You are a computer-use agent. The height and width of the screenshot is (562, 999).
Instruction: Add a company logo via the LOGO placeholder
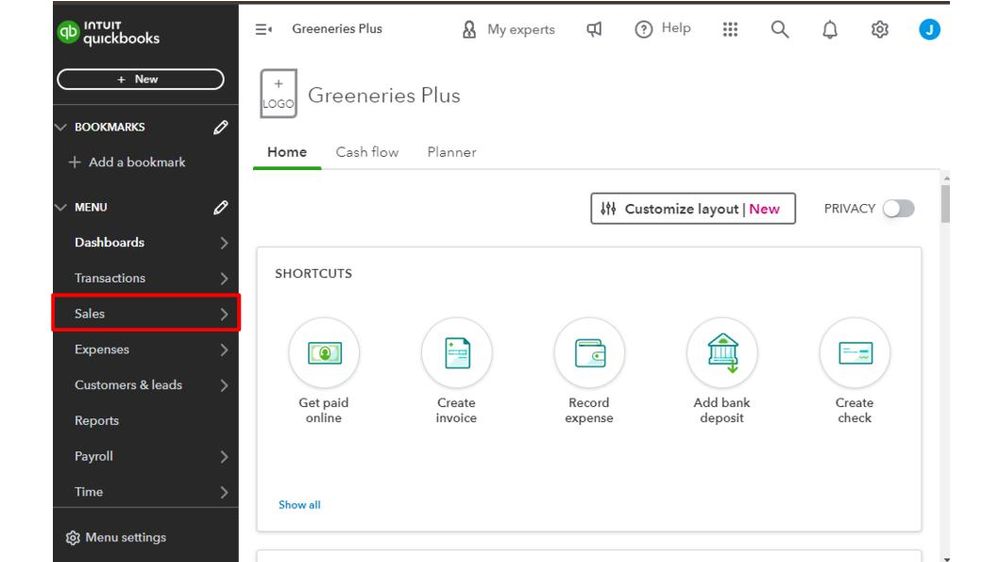pos(278,94)
